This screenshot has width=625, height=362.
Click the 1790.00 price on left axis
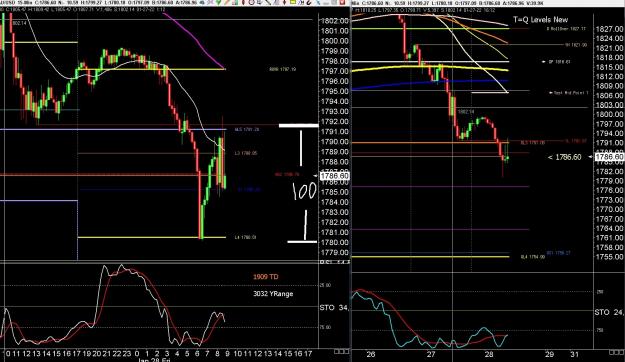(x=335, y=142)
